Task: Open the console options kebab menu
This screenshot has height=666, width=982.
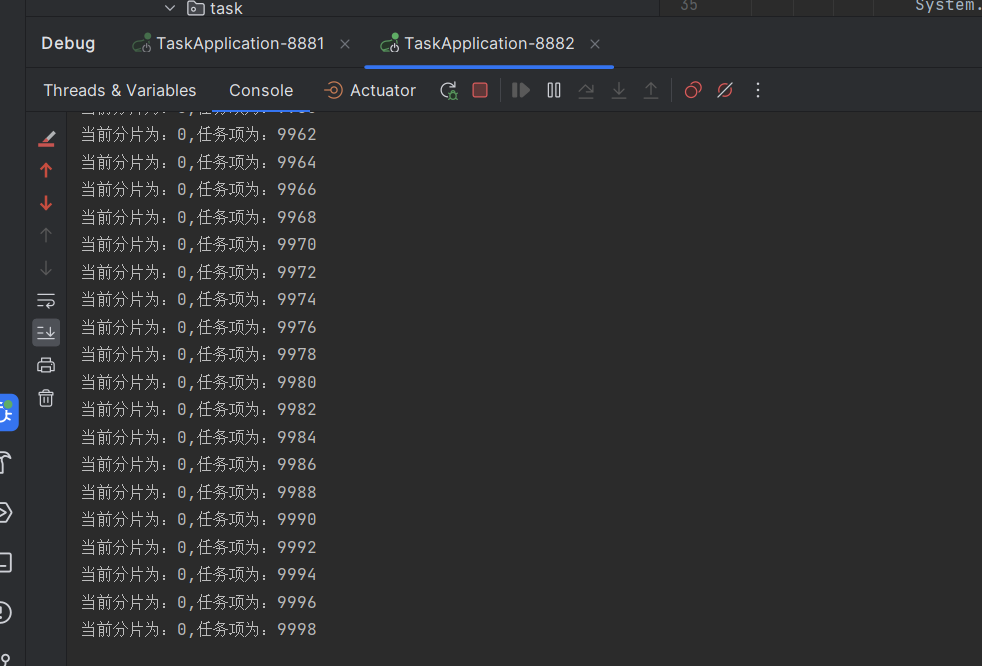Action: [758, 89]
